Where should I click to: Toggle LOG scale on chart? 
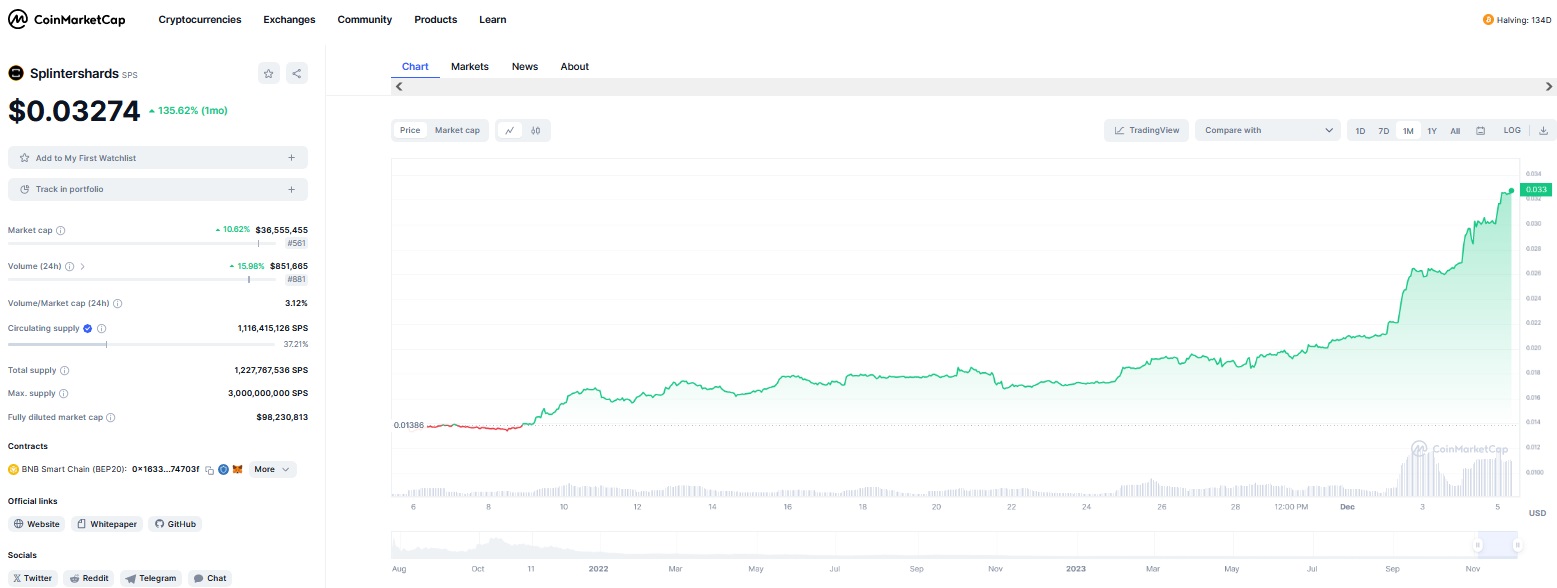(1512, 130)
